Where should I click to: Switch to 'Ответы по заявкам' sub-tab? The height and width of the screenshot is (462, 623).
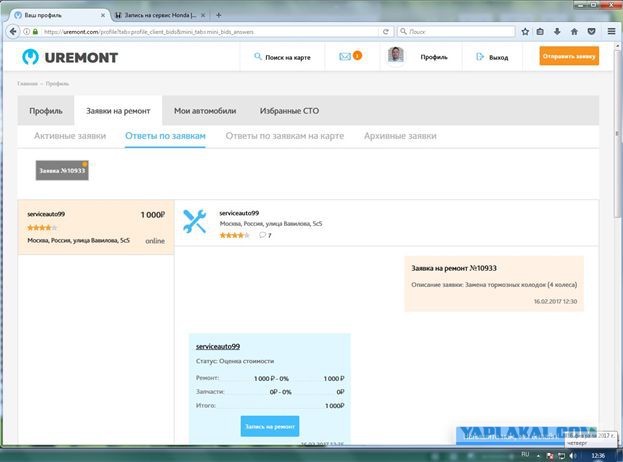click(165, 136)
